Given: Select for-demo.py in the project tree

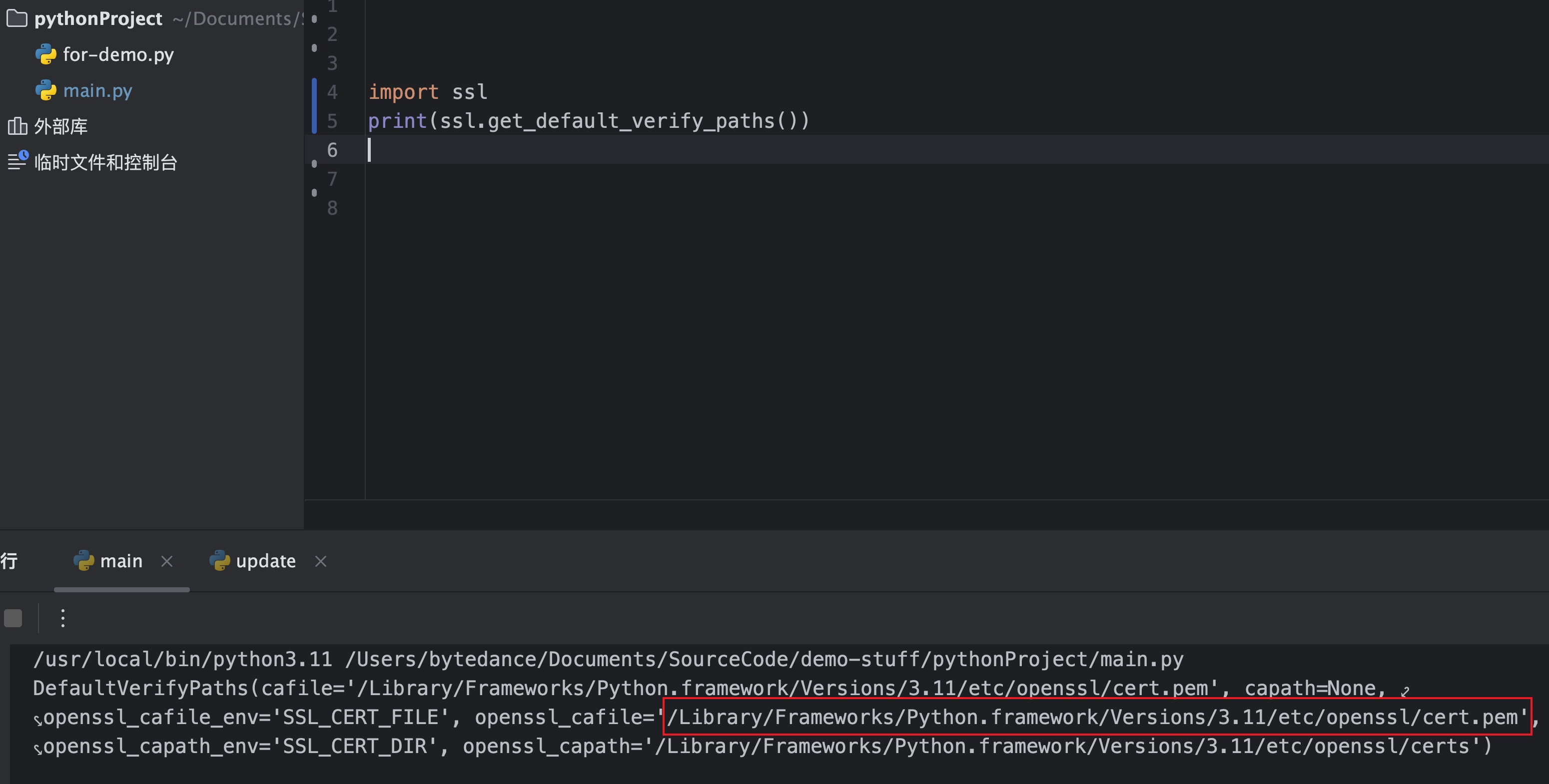Looking at the screenshot, I should [118, 54].
